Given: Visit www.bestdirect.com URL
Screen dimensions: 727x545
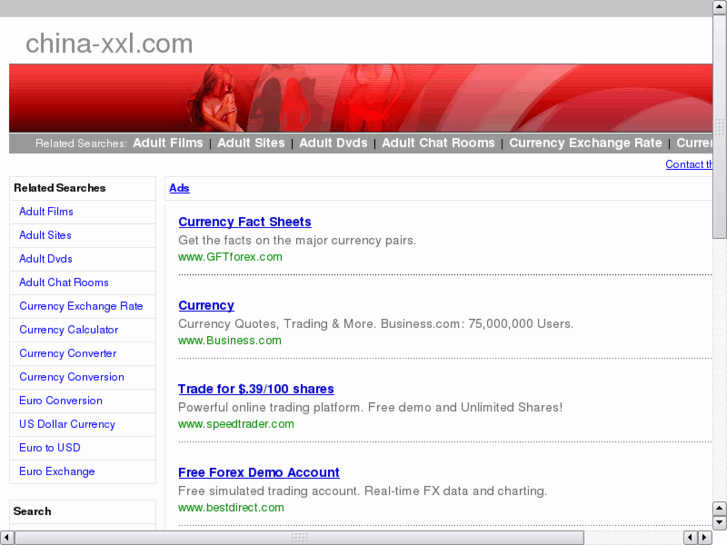Looking at the screenshot, I should click(231, 507).
